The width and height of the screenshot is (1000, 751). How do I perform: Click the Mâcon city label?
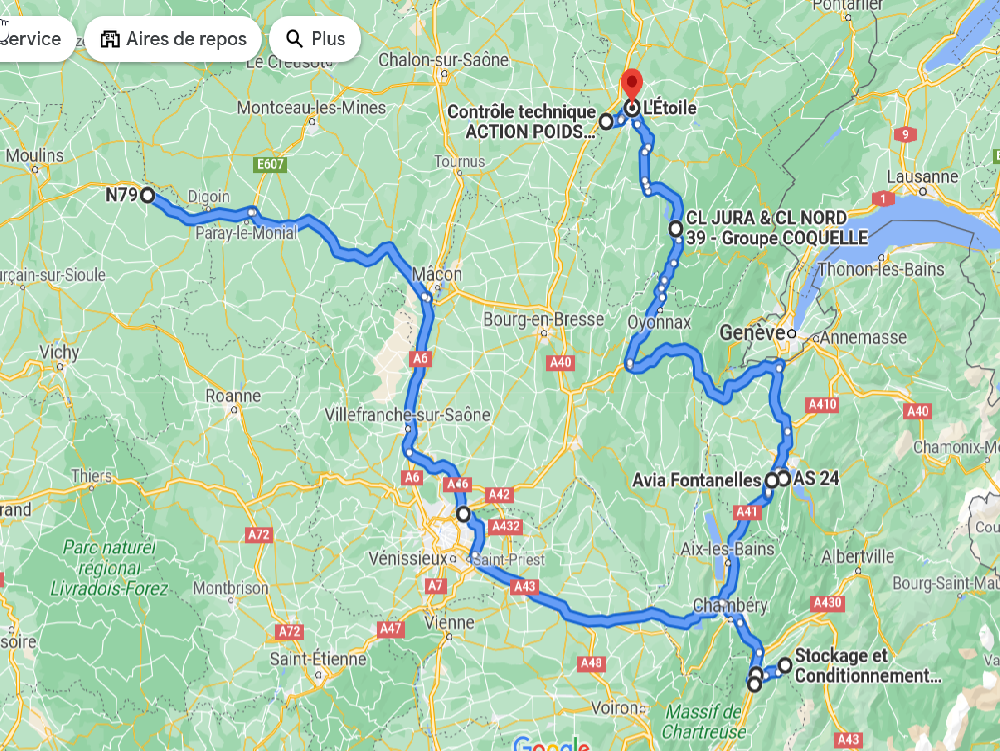coord(437,274)
